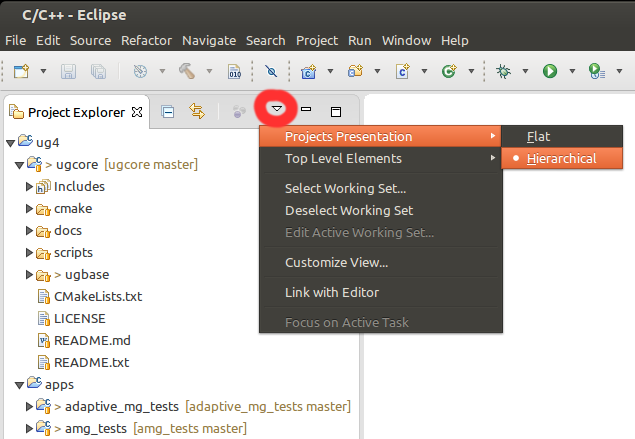Screen dimensions: 635x439
Task: Expand the cmake folder
Action: pyautogui.click(x=29, y=209)
